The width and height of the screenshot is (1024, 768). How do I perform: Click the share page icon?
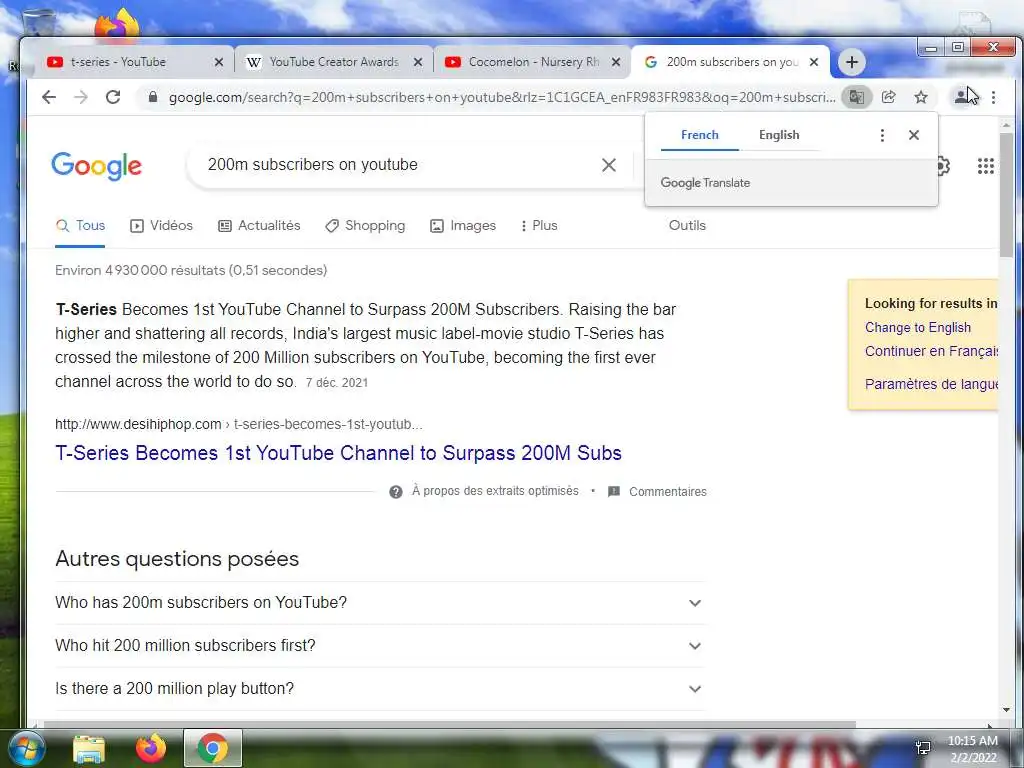coord(888,97)
